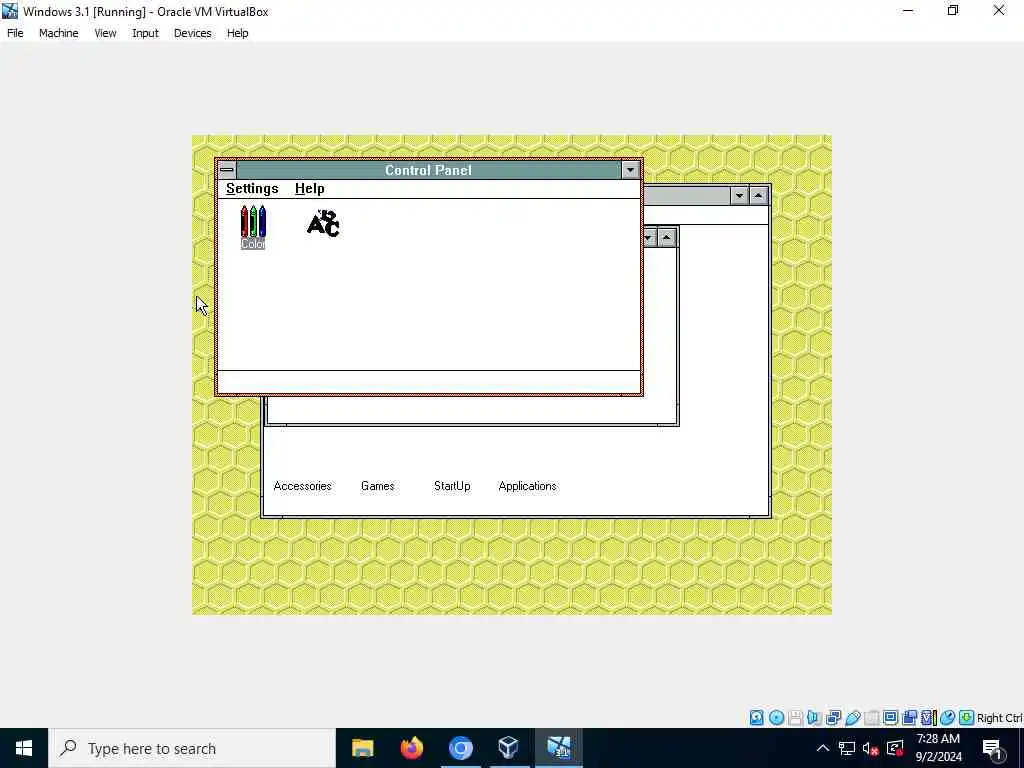Open the VirtualBox View menu
The height and width of the screenshot is (768, 1024).
105,33
